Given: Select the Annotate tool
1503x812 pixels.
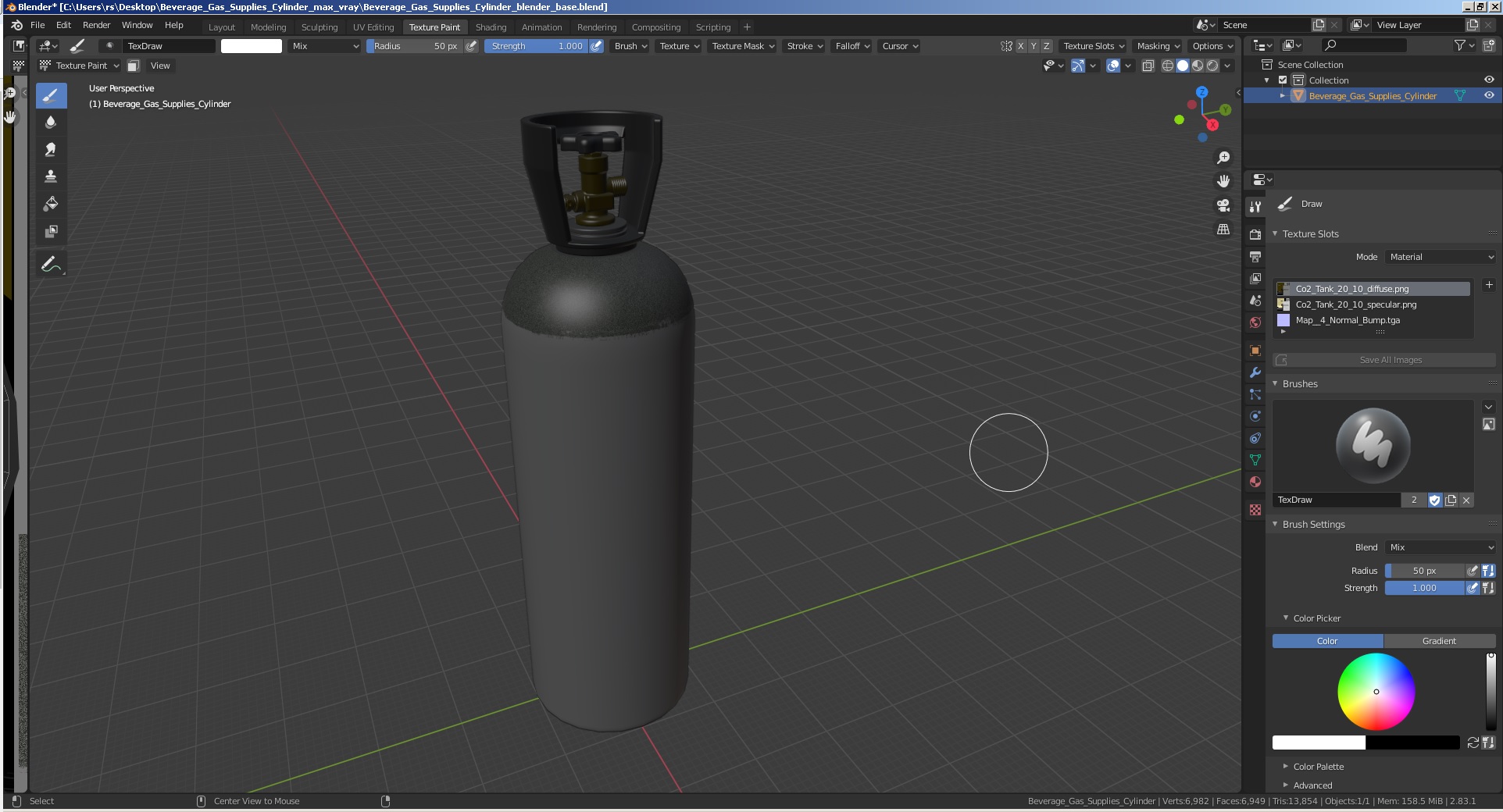Looking at the screenshot, I should coord(51,264).
